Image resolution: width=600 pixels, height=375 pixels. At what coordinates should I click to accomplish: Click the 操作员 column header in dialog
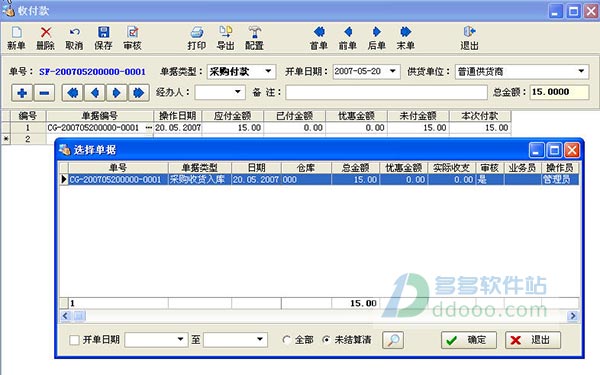[559, 168]
